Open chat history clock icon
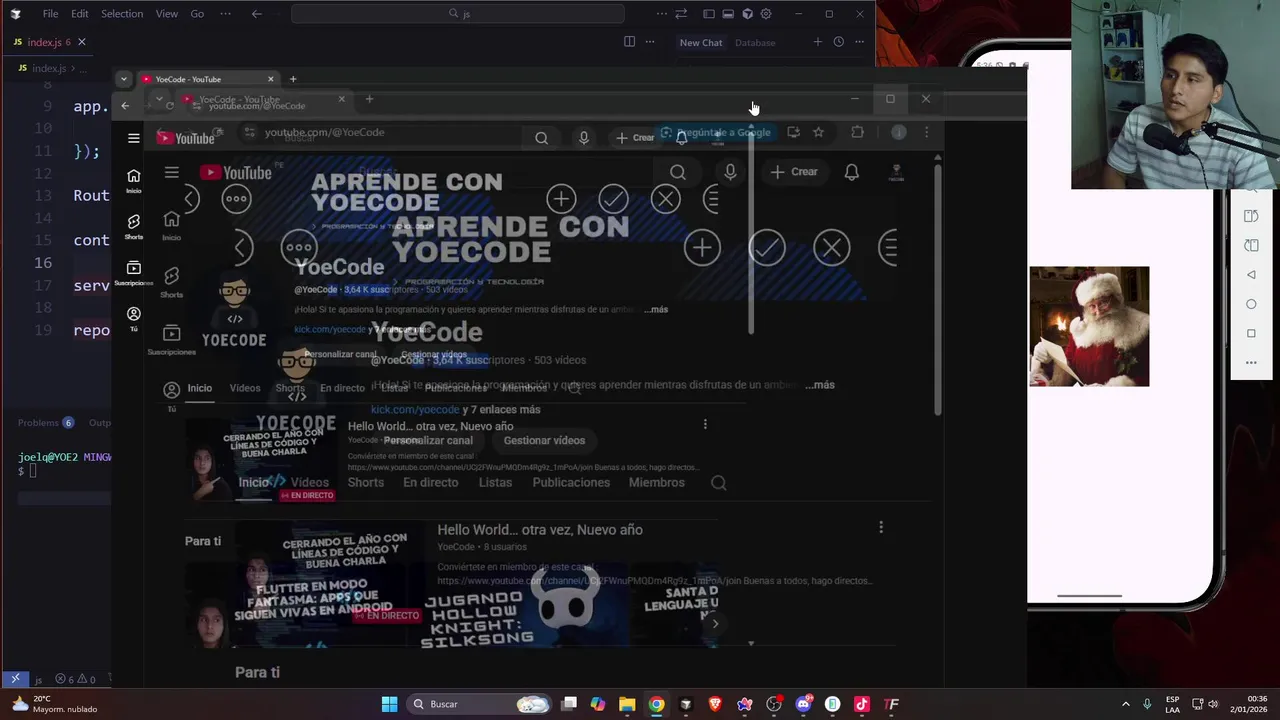This screenshot has width=1280, height=720. point(838,42)
